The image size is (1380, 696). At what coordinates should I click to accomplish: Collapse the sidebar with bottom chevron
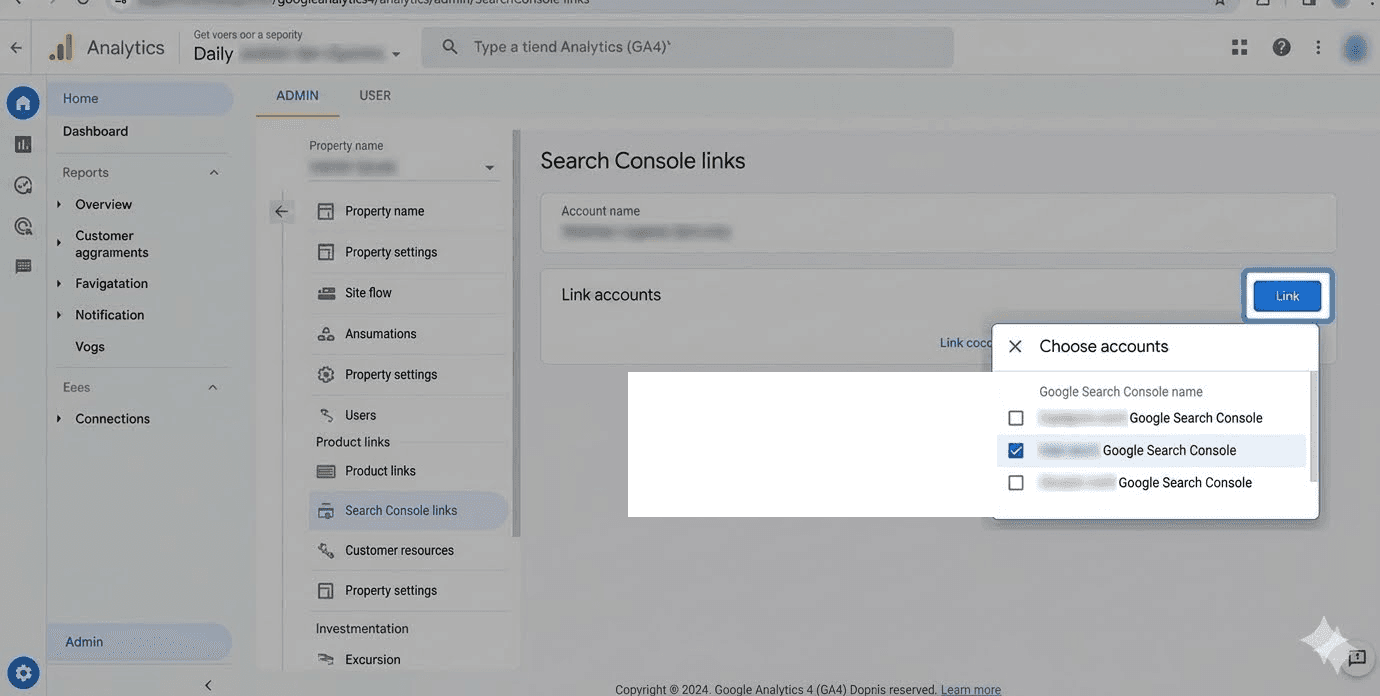[x=208, y=685]
